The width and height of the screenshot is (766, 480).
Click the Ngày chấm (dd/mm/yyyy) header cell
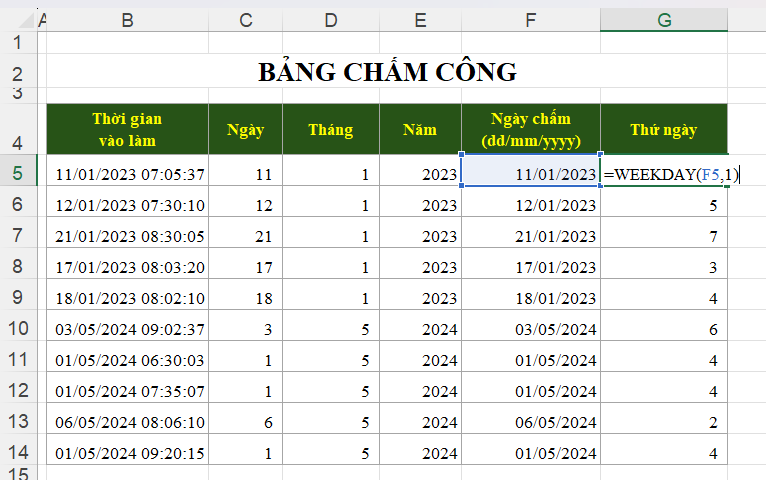point(530,129)
